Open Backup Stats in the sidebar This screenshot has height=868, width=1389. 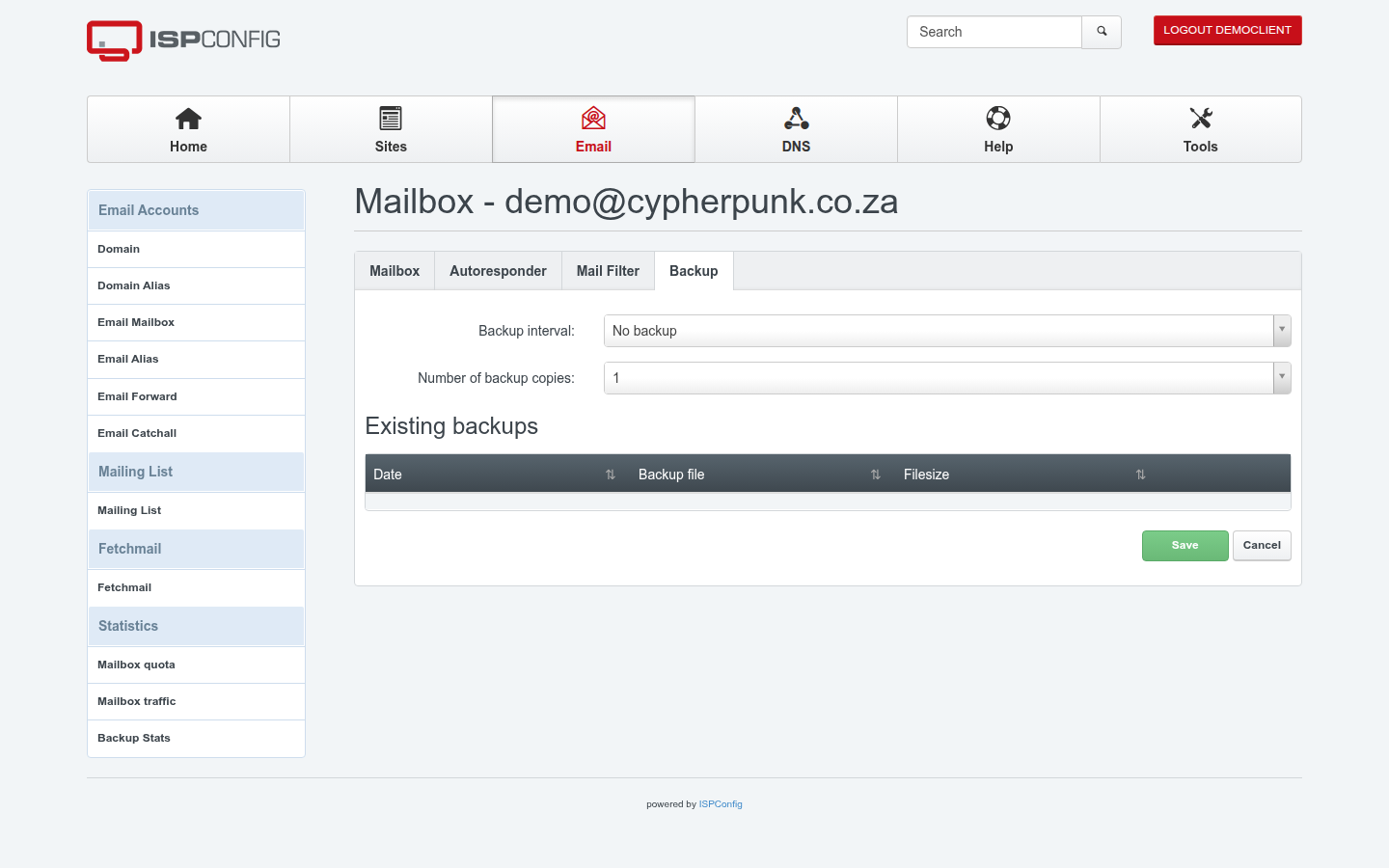196,738
